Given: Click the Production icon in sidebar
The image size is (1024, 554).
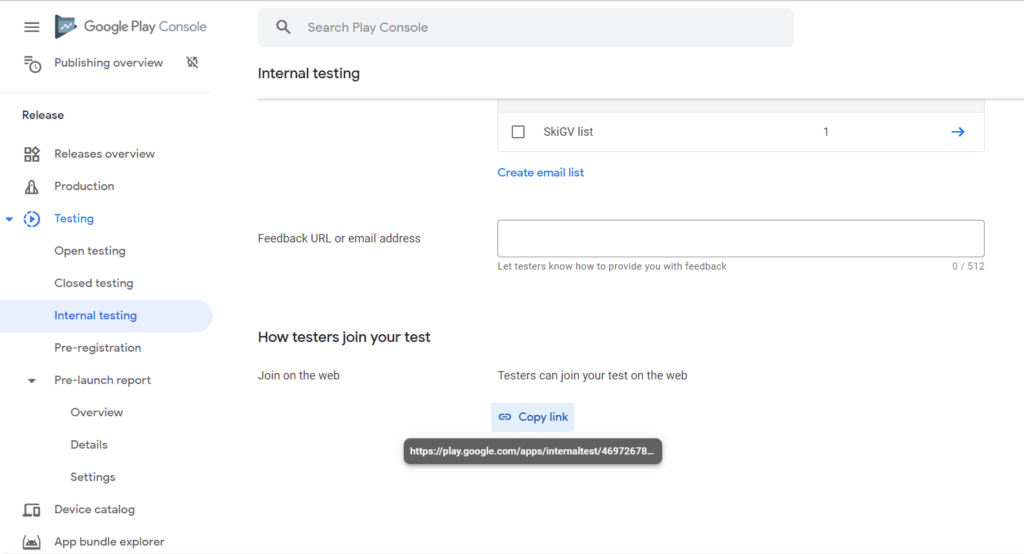Looking at the screenshot, I should coord(32,186).
